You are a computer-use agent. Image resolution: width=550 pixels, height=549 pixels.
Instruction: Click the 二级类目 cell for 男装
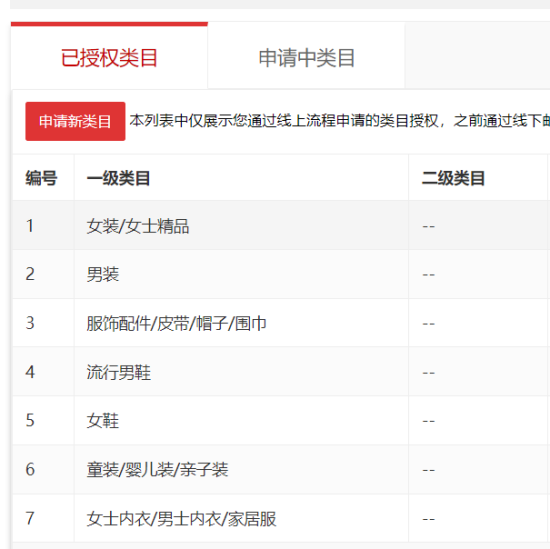[x=478, y=274]
